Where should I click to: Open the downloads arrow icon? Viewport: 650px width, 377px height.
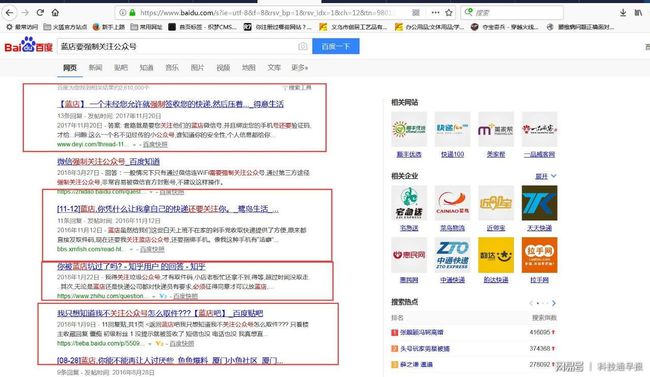[x=623, y=13]
